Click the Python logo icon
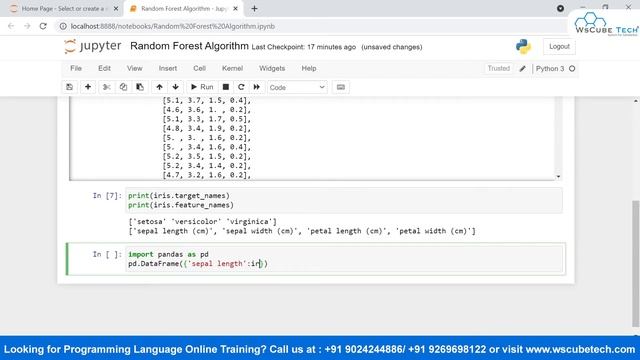 click(x=523, y=47)
